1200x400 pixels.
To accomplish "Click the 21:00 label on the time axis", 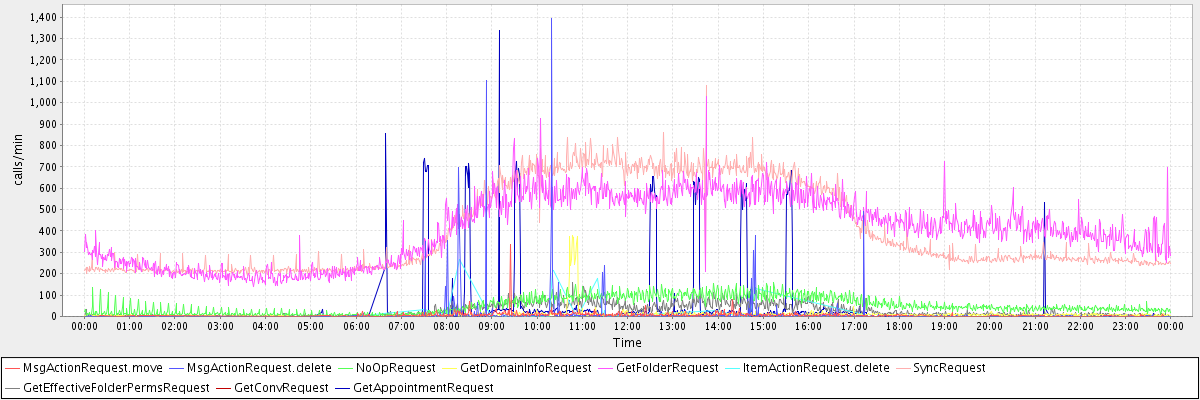I will coord(1035,326).
